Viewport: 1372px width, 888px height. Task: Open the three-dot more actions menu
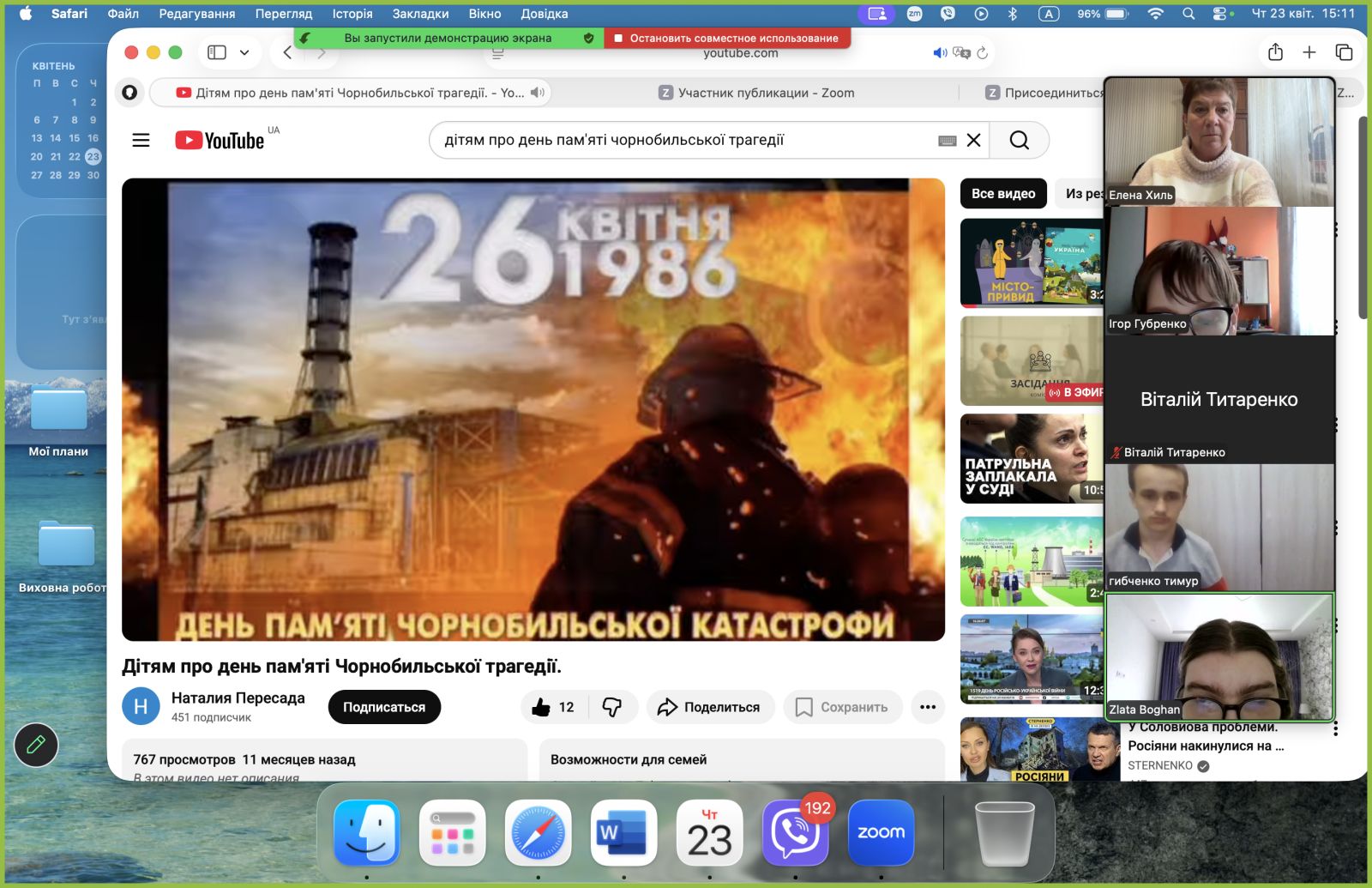click(x=927, y=707)
